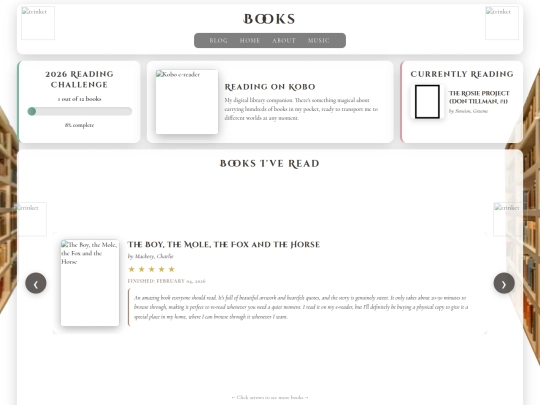Image resolution: width=540 pixels, height=405 pixels.
Task: Click the 'Finished: February' date line
Action: point(166,281)
